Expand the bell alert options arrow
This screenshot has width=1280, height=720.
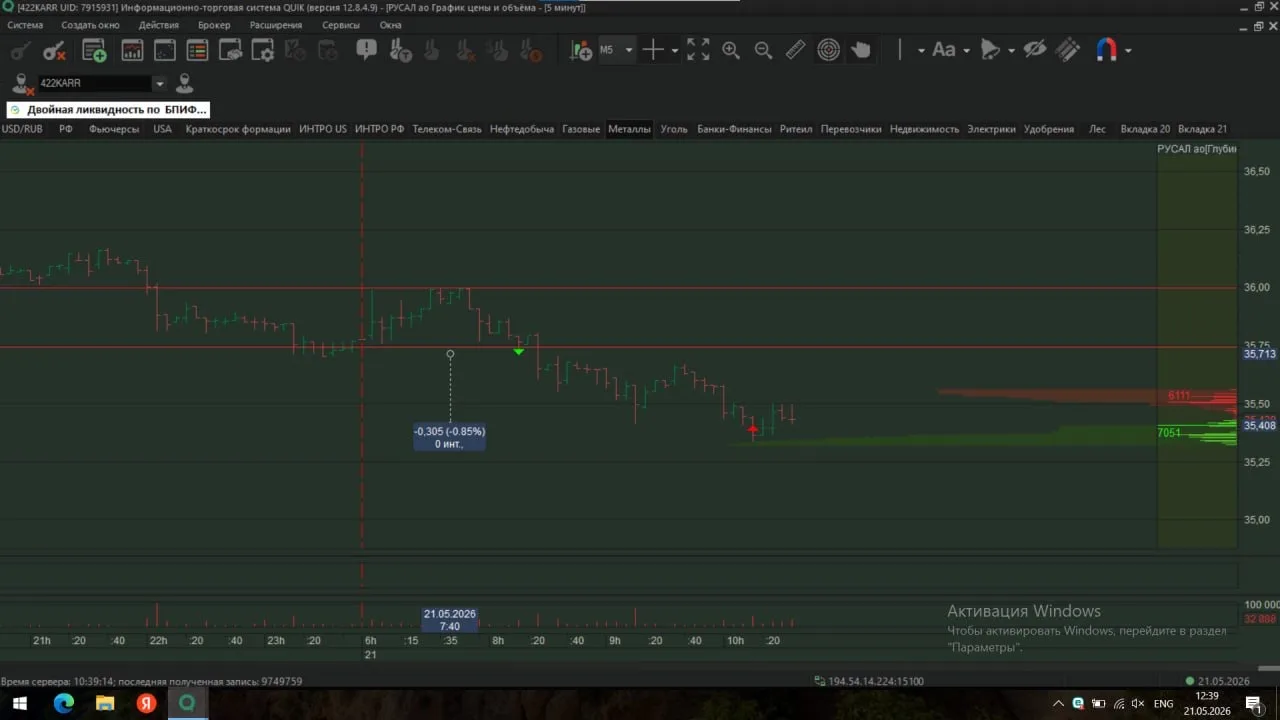(1011, 50)
